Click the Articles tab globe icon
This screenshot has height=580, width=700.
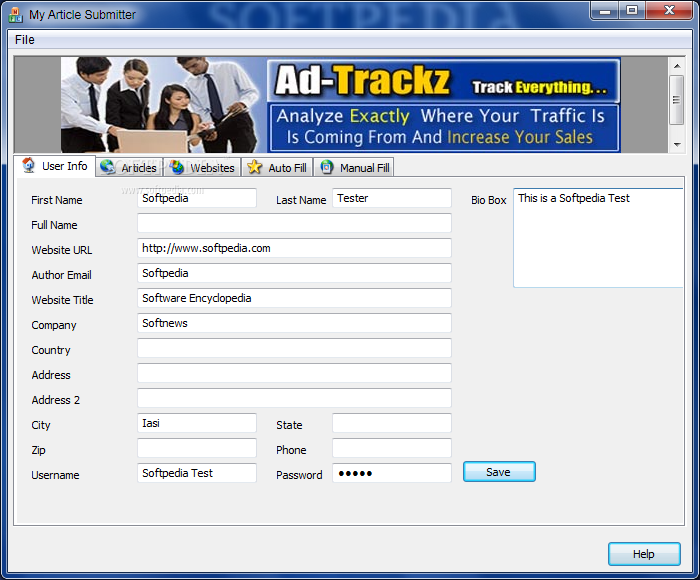[x=108, y=167]
